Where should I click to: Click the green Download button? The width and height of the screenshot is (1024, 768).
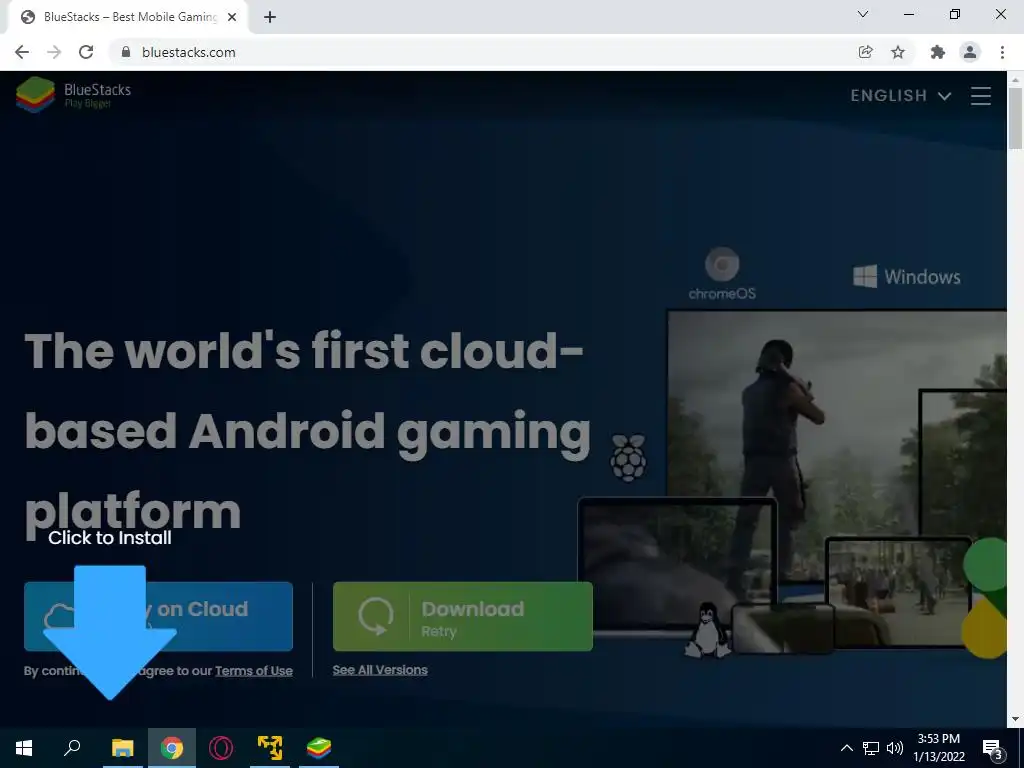coord(463,616)
